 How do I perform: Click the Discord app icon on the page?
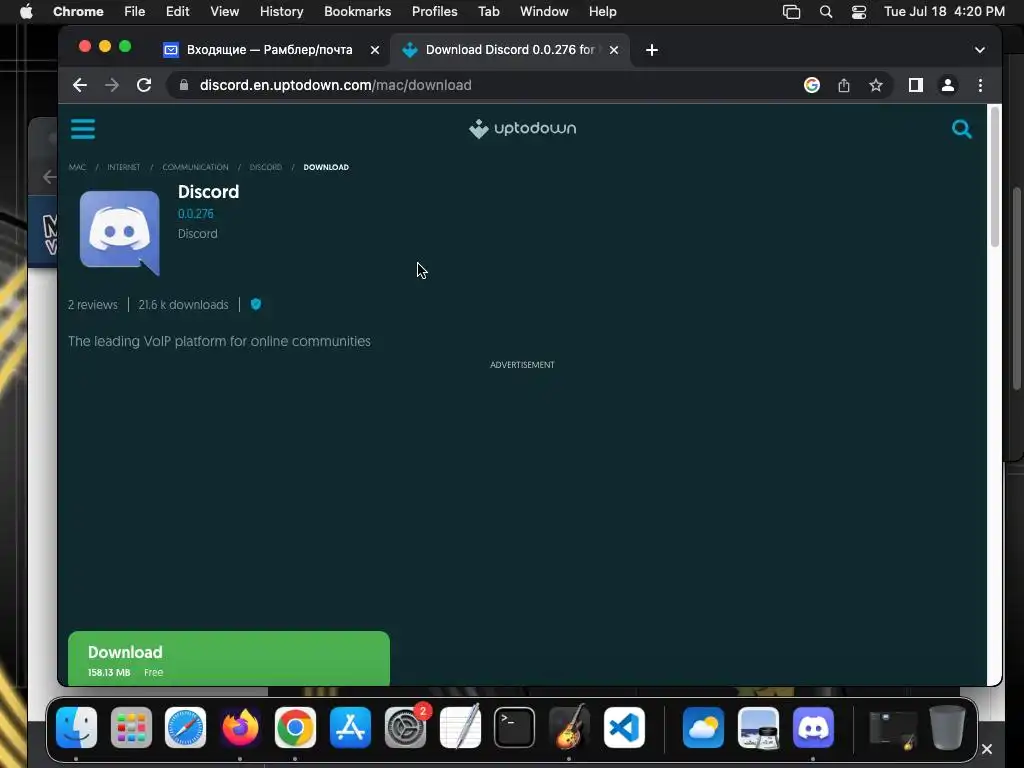(x=120, y=232)
